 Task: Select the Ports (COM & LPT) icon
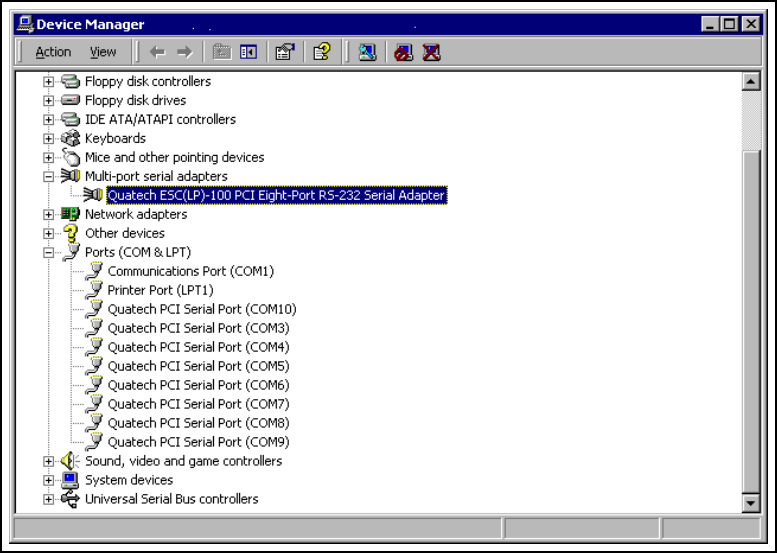click(70, 252)
